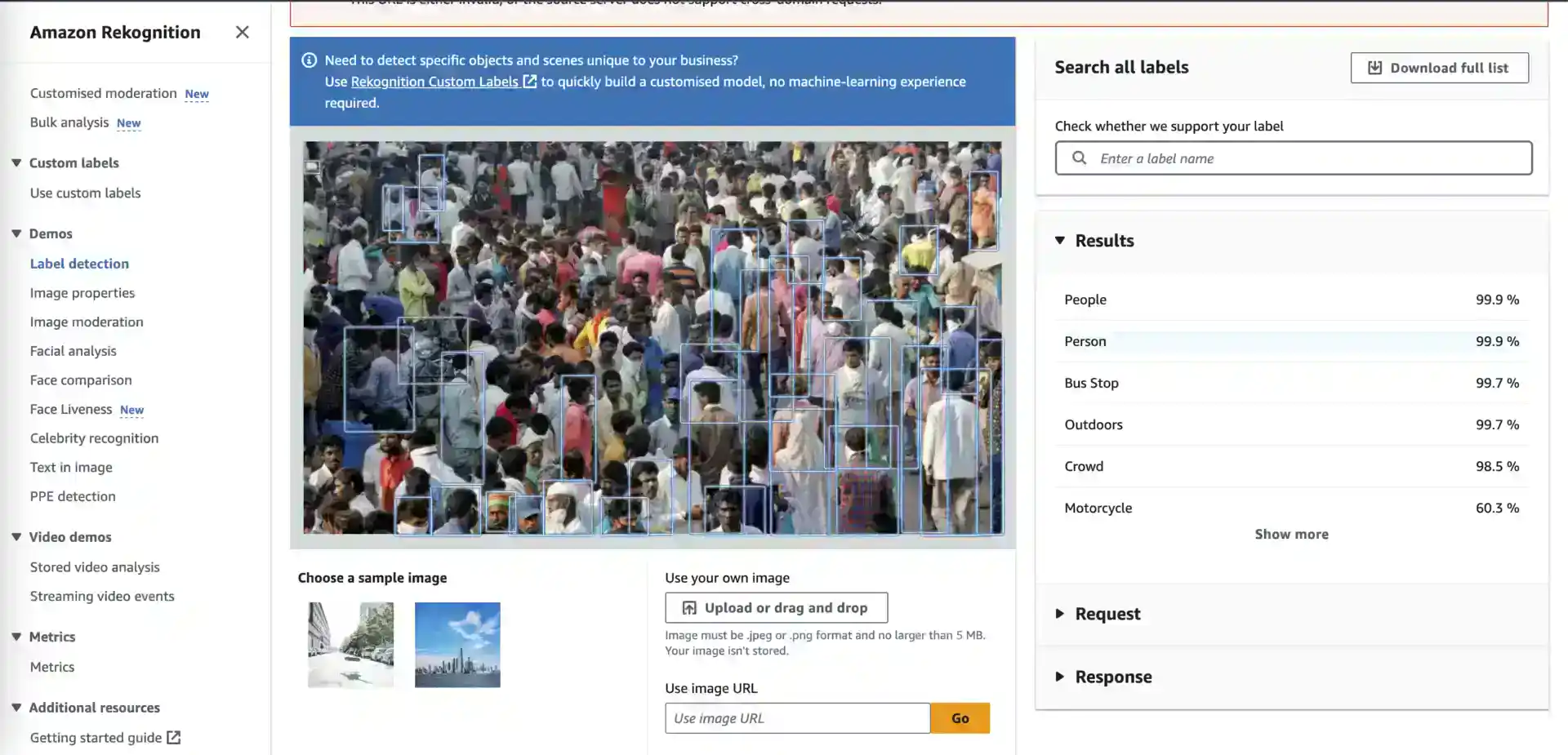
Task: Open Stored video analysis
Action: (95, 567)
